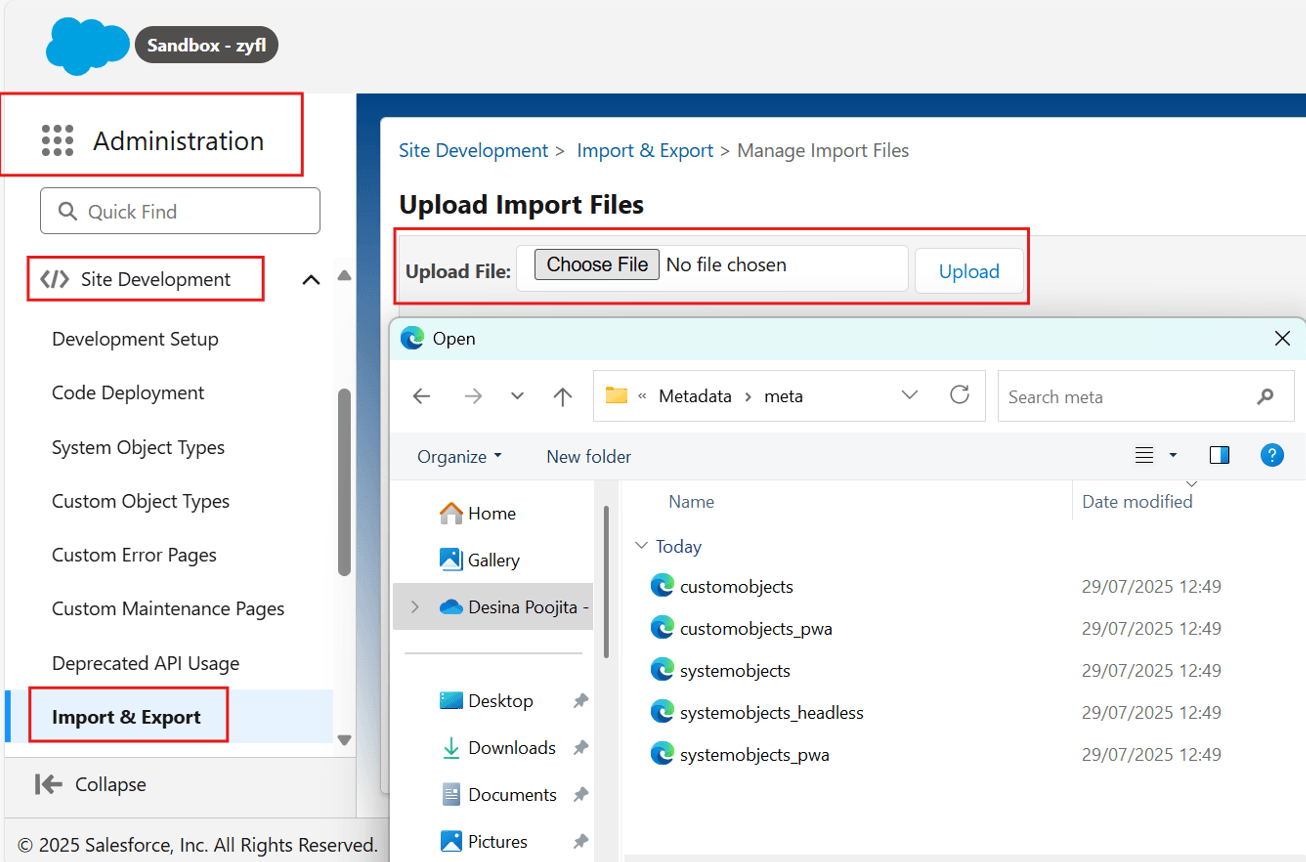
Task: Click New folder in the Open dialog
Action: pyautogui.click(x=589, y=457)
